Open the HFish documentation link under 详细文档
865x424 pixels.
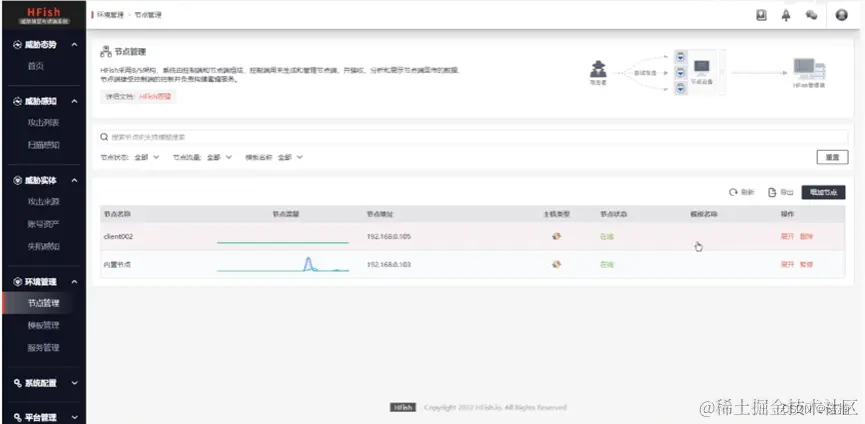(x=156, y=96)
